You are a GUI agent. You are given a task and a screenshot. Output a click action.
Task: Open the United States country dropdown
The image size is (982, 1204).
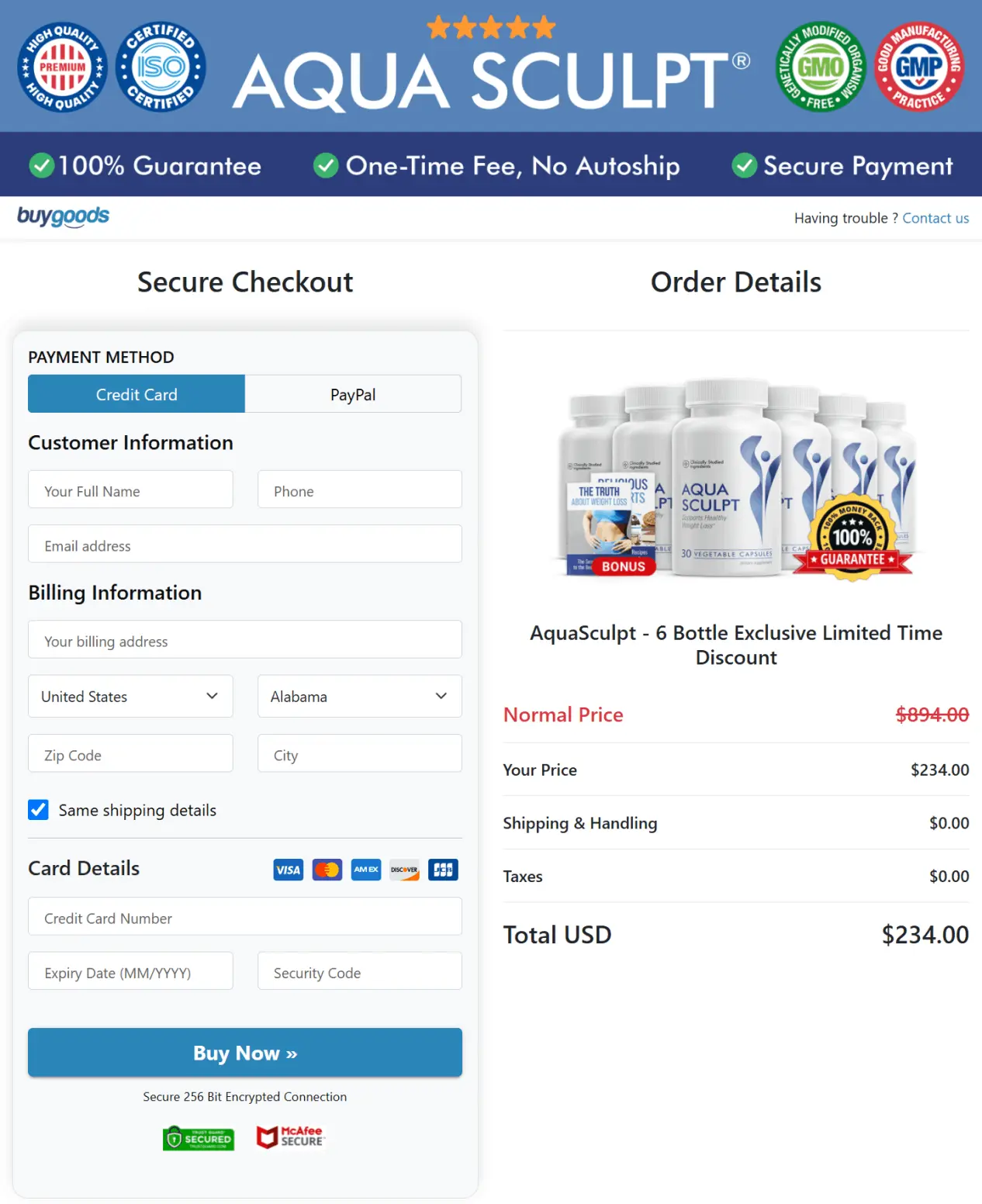click(130, 696)
